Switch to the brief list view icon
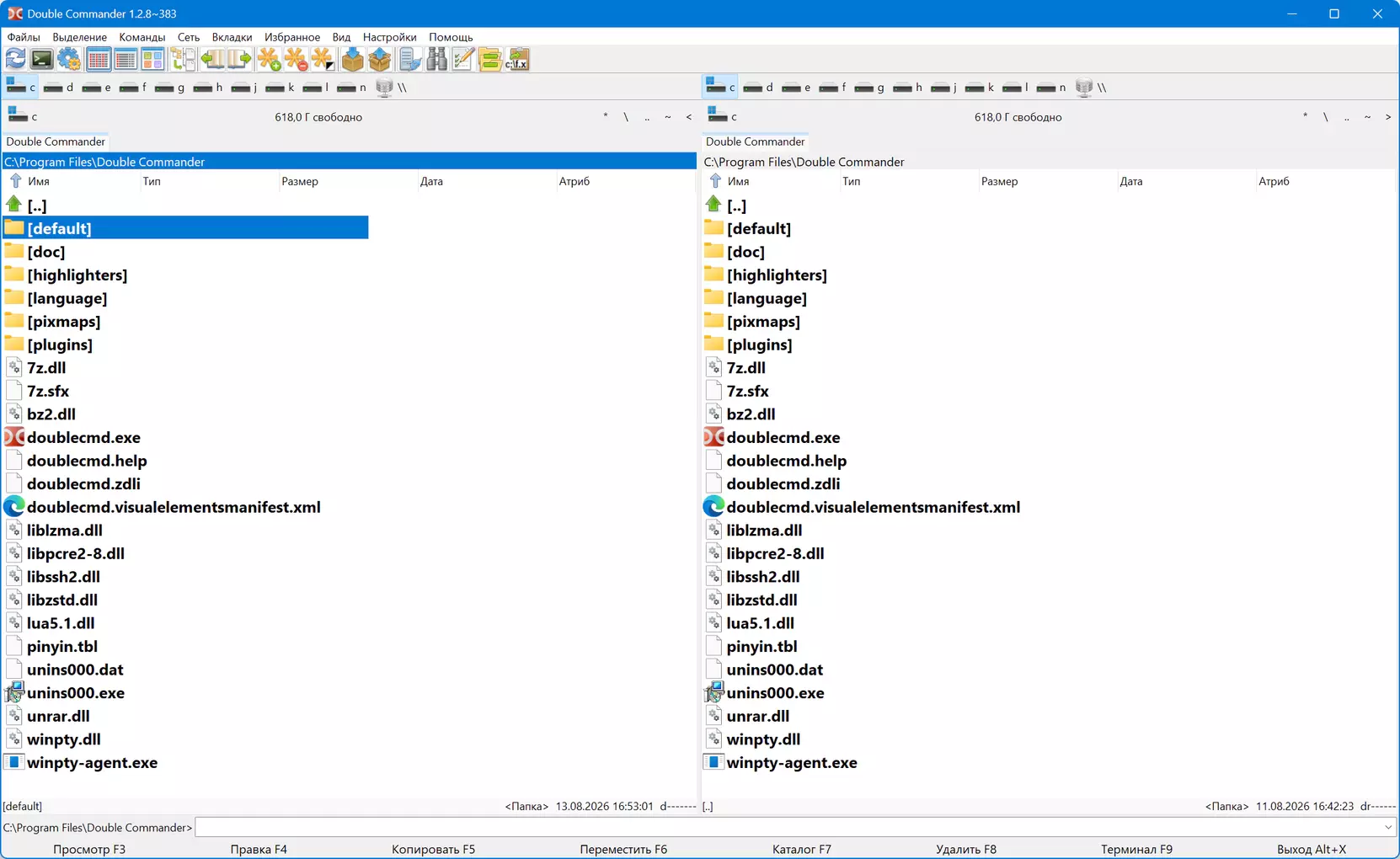The image size is (1400, 859). tap(126, 59)
